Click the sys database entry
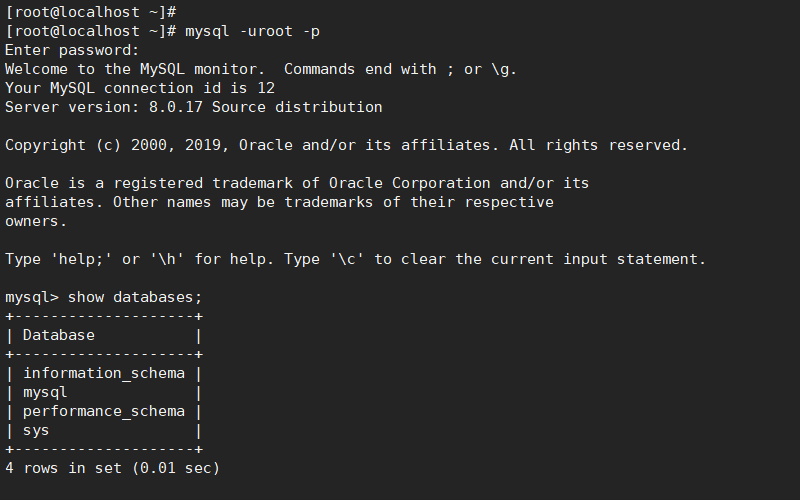800x500 pixels. coord(36,431)
